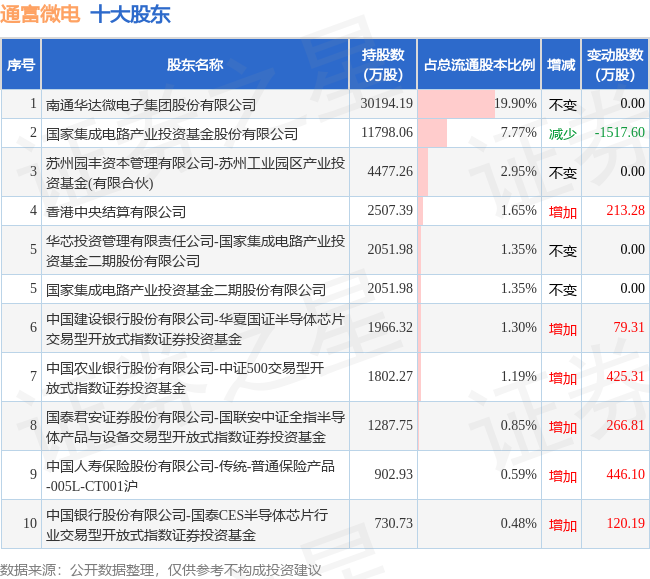Click holding value 1966.32
The width and height of the screenshot is (650, 579).
(x=390, y=327)
